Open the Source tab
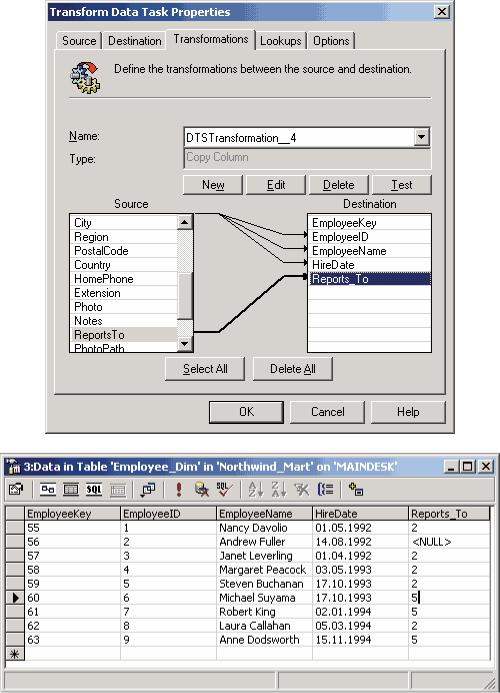 (79, 41)
